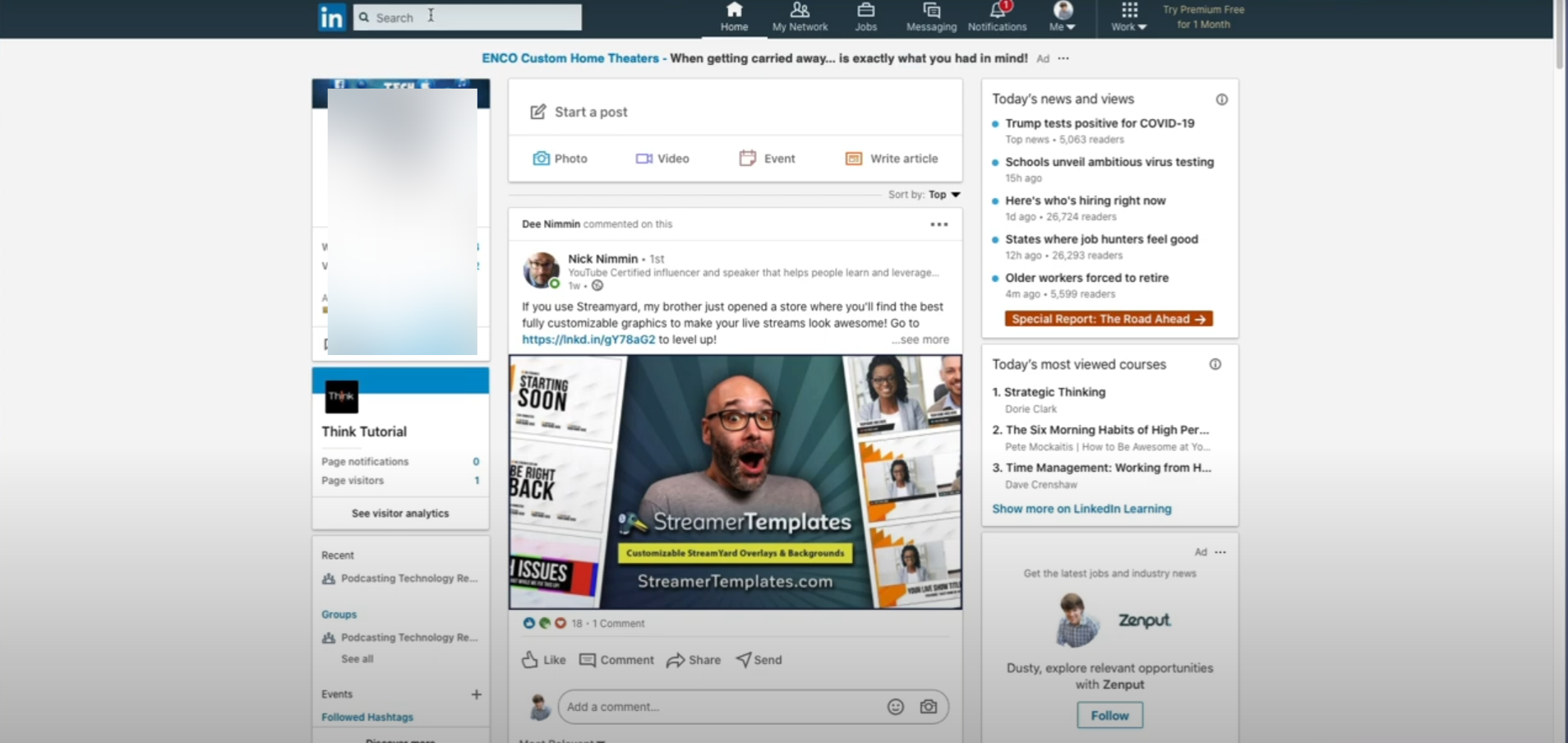Open Time Management: Working from H... course
Image resolution: width=1568 pixels, height=743 pixels.
point(1108,468)
